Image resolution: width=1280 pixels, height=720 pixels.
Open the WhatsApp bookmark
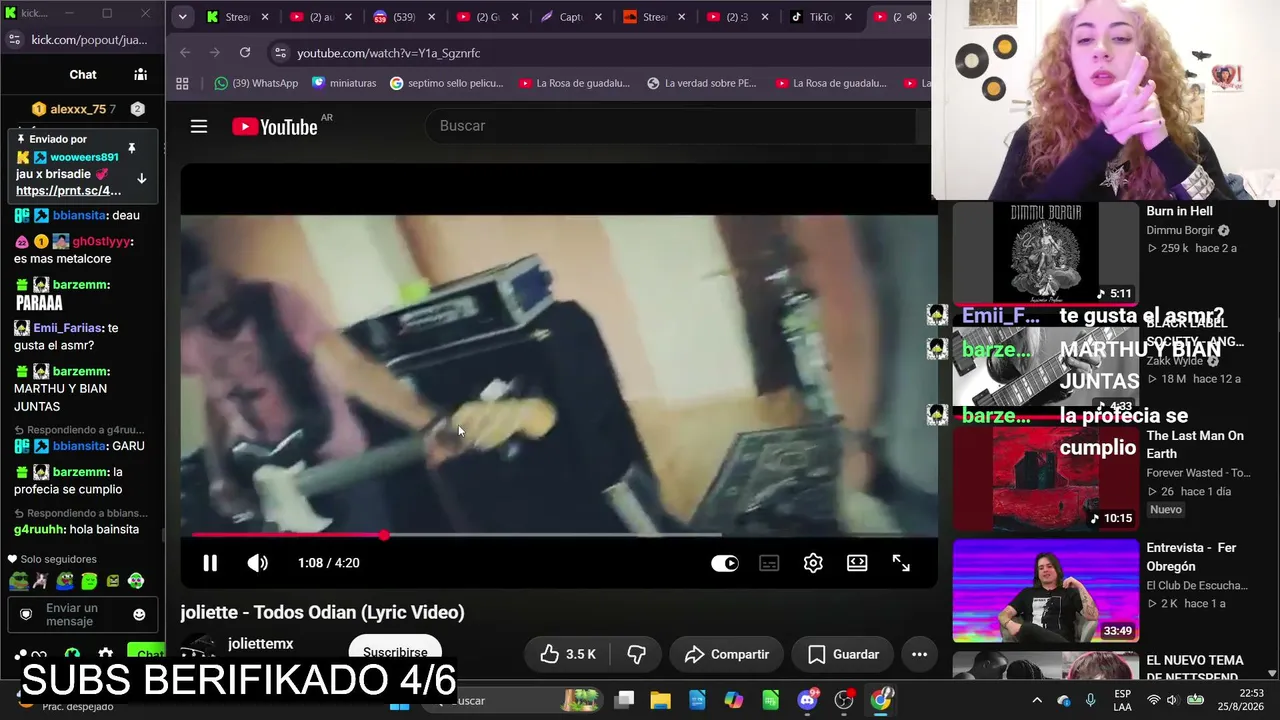[x=256, y=83]
